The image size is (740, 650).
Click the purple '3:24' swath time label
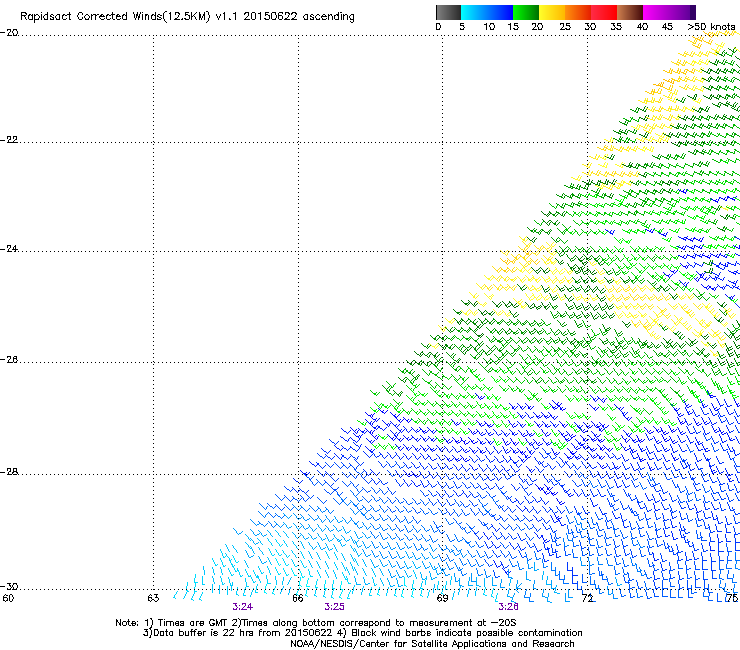243,607
